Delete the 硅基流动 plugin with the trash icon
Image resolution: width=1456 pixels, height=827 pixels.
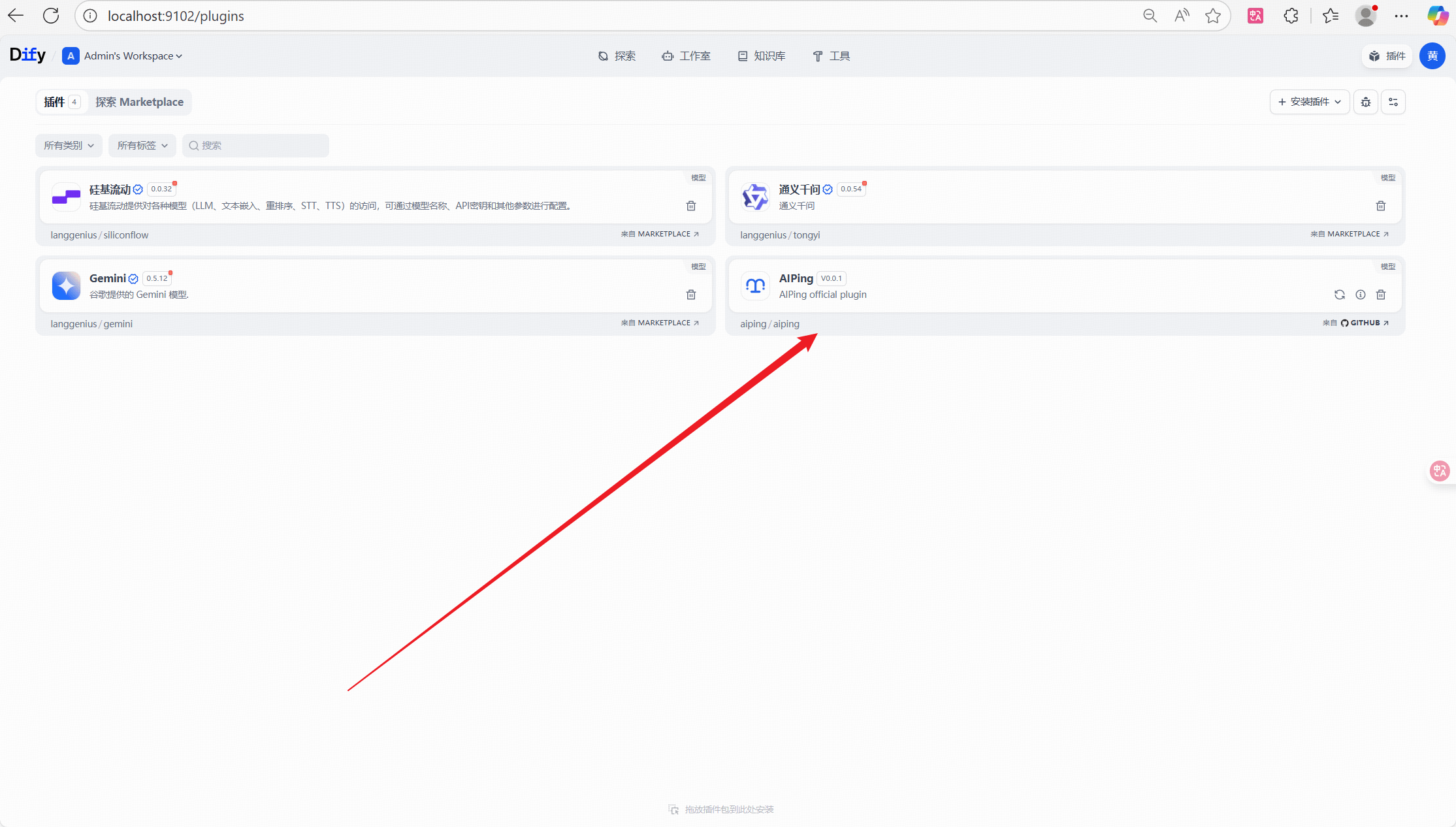point(690,206)
